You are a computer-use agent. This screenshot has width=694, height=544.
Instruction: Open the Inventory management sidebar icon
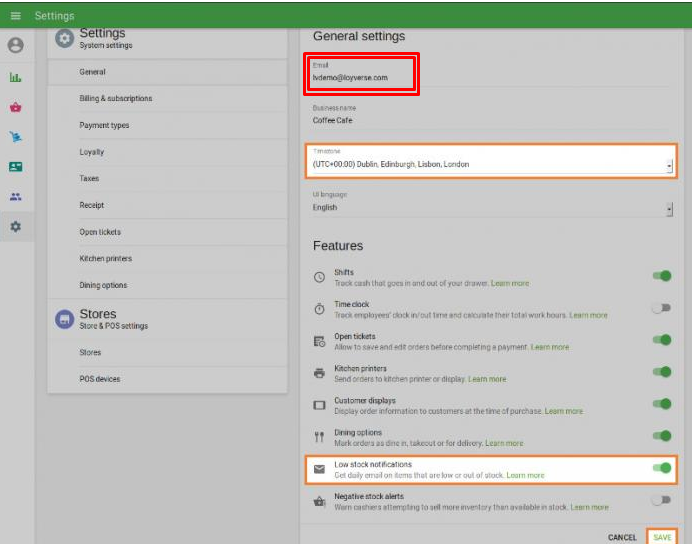[x=15, y=137]
